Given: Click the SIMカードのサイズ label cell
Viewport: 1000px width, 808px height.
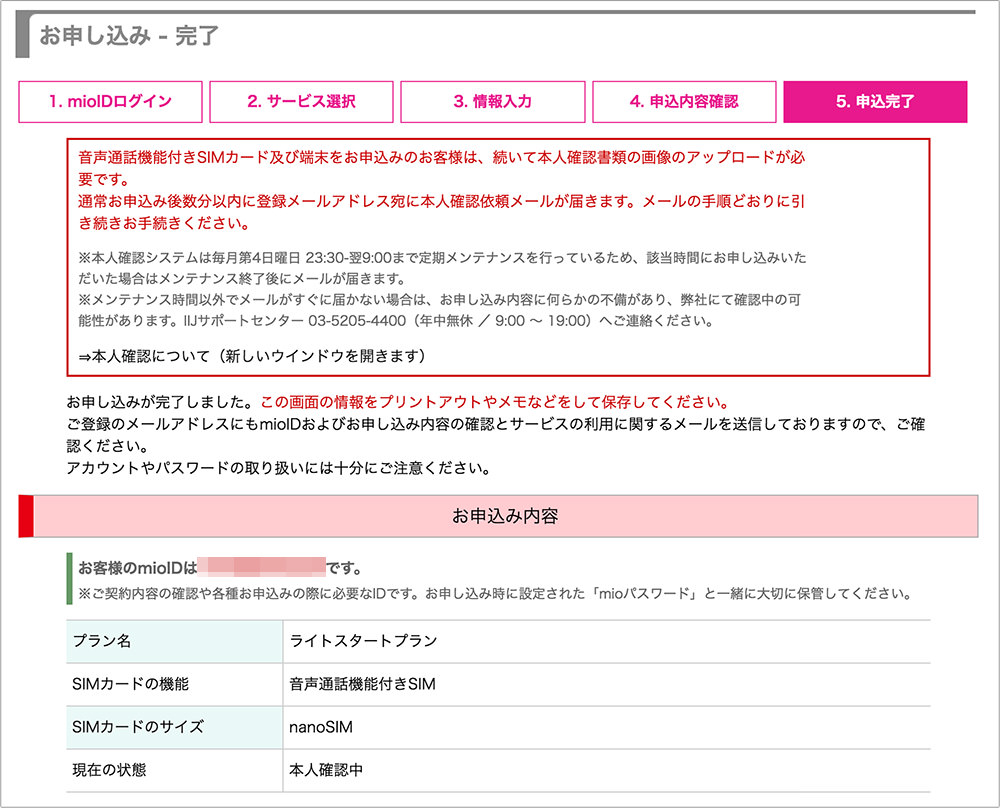Looking at the screenshot, I should click(174, 727).
